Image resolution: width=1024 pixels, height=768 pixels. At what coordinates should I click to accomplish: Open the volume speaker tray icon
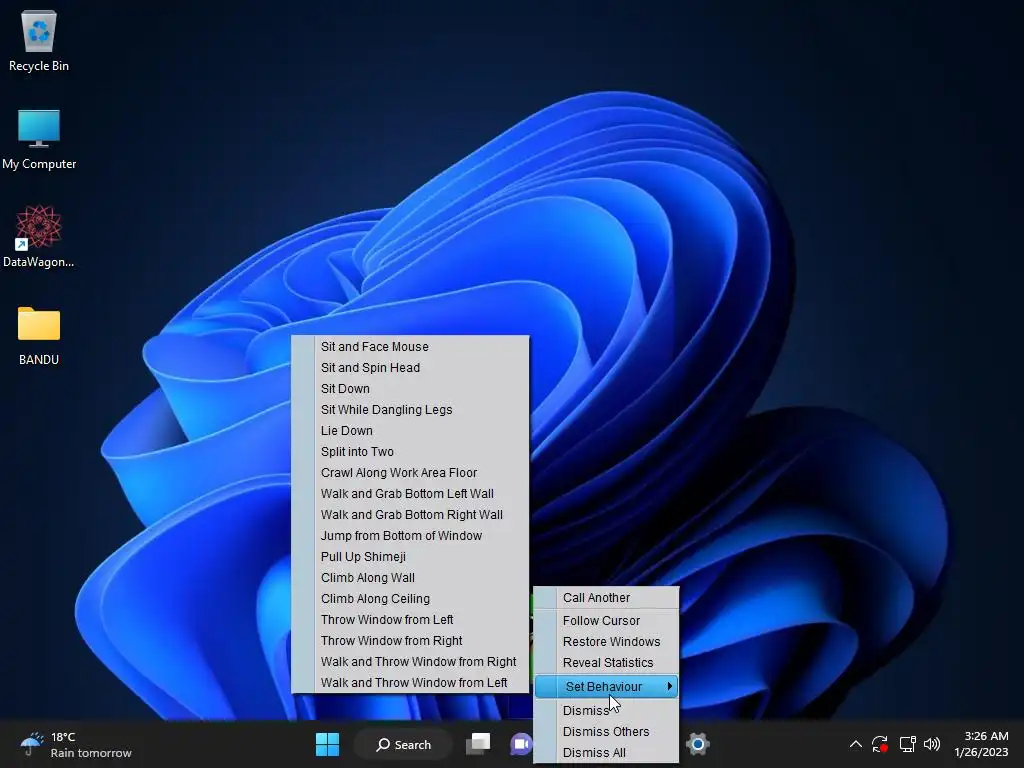pyautogui.click(x=932, y=744)
